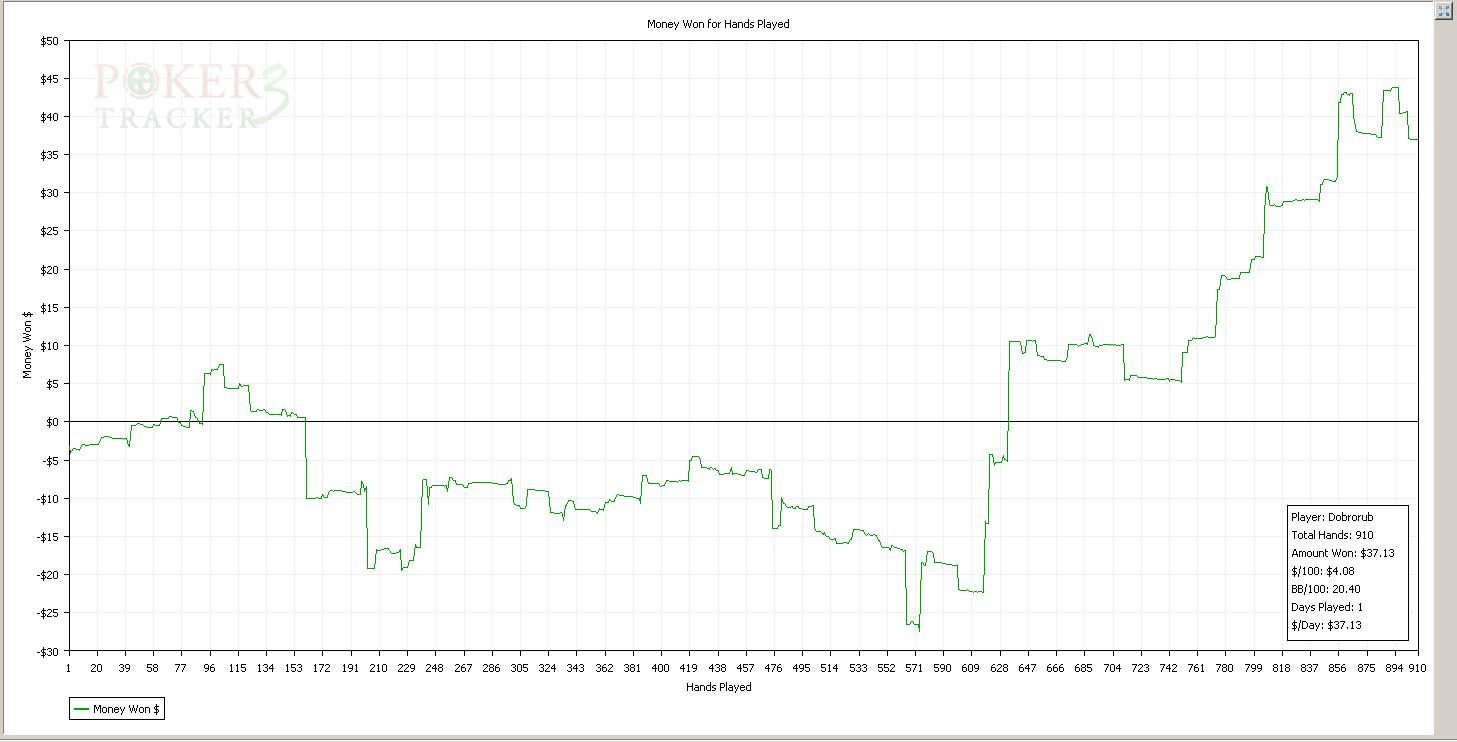Click the 'Days Played: 1' stats line
The width and height of the screenshot is (1457, 742).
point(1327,607)
